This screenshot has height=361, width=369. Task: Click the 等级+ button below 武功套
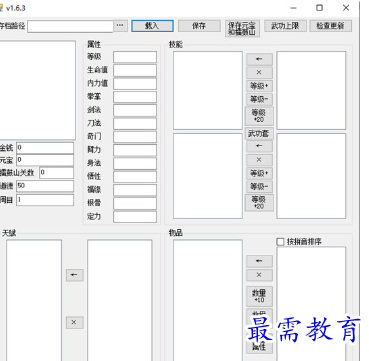tap(259, 173)
